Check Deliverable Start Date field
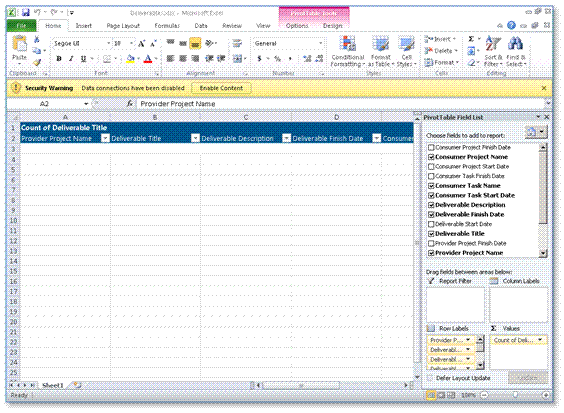The width and height of the screenshot is (564, 413). [431, 224]
